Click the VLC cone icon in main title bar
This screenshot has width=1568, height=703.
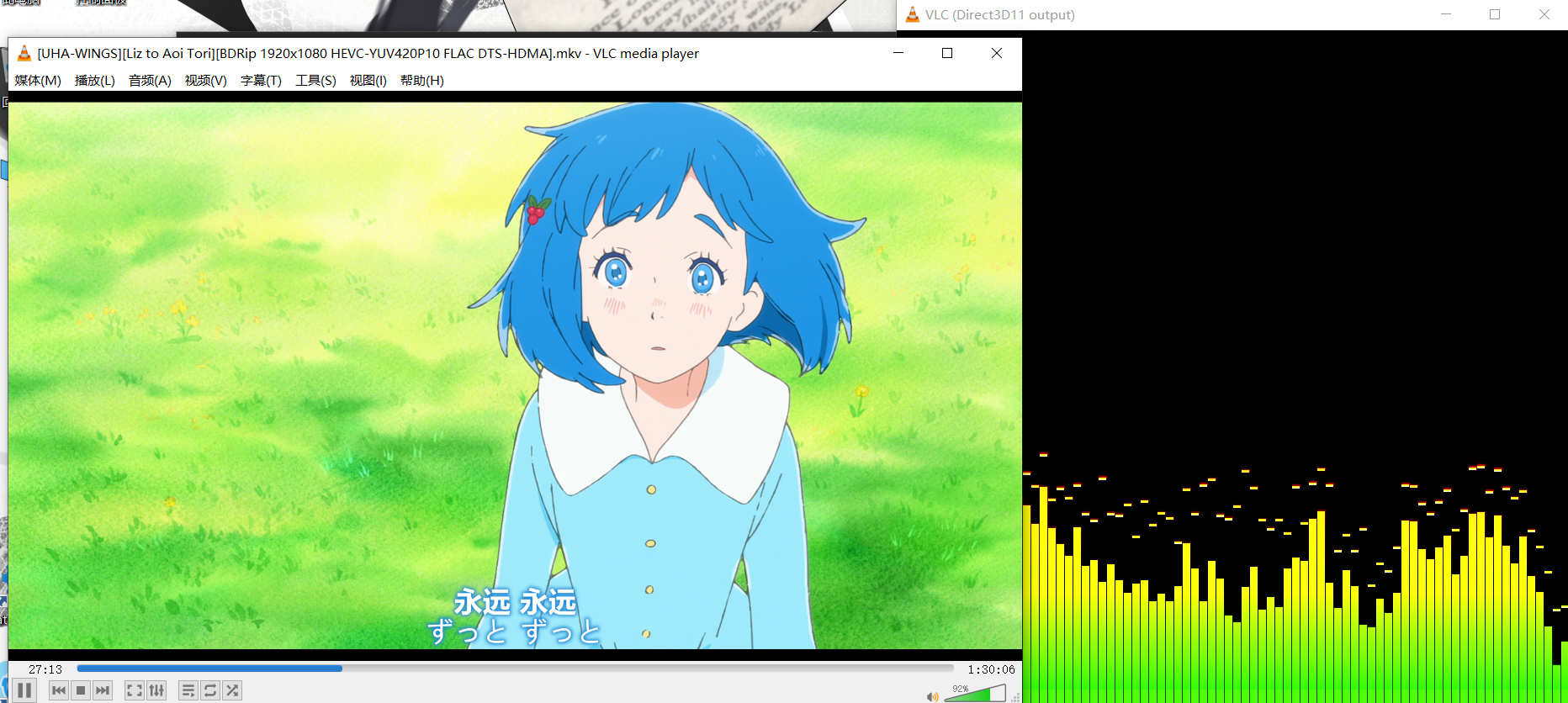[24, 53]
